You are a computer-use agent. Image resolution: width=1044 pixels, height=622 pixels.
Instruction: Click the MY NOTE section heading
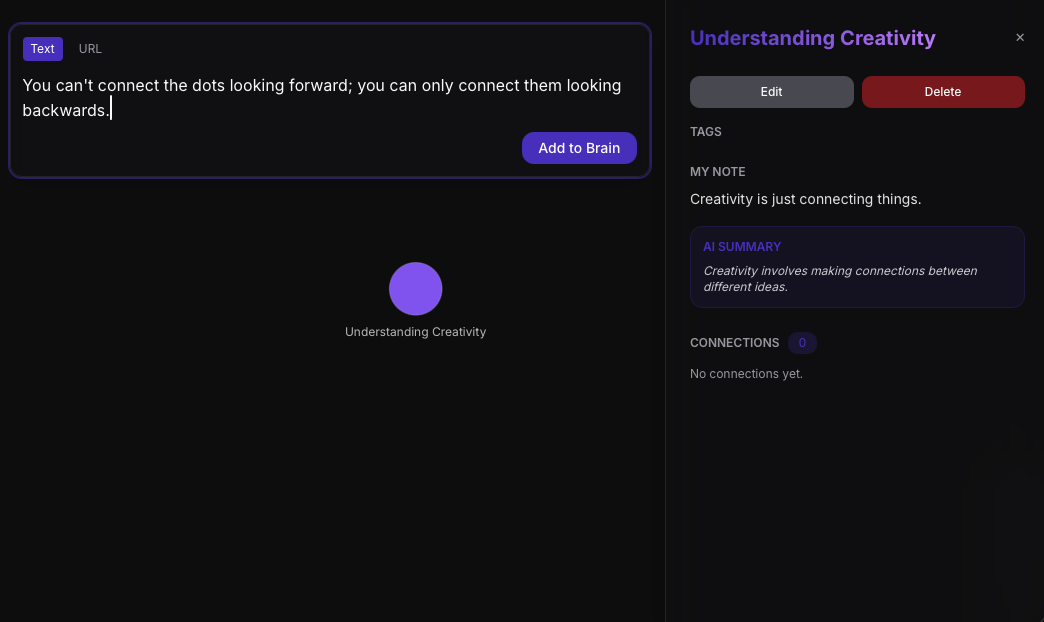718,172
